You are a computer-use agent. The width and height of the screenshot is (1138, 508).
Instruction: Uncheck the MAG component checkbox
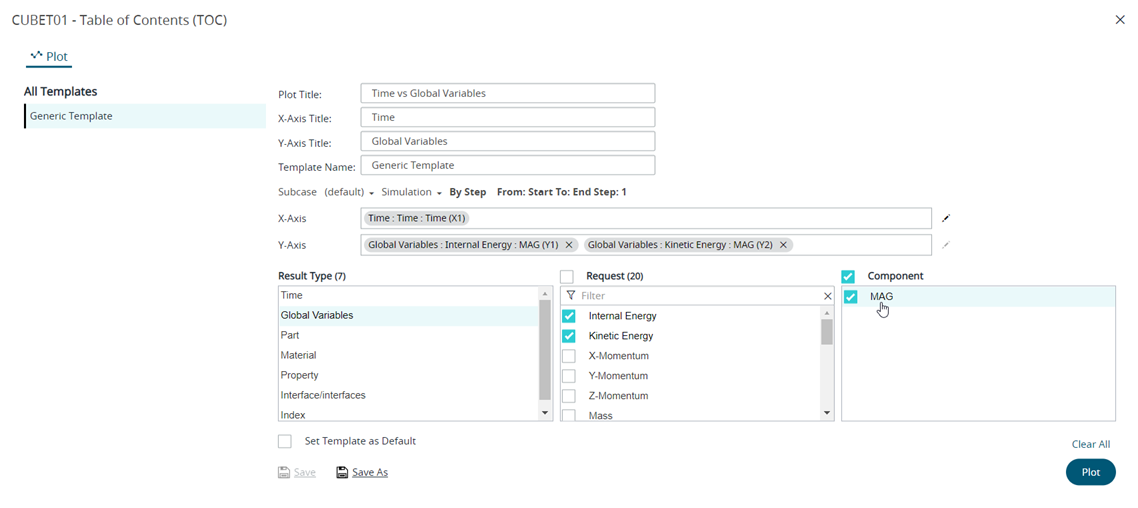850,297
